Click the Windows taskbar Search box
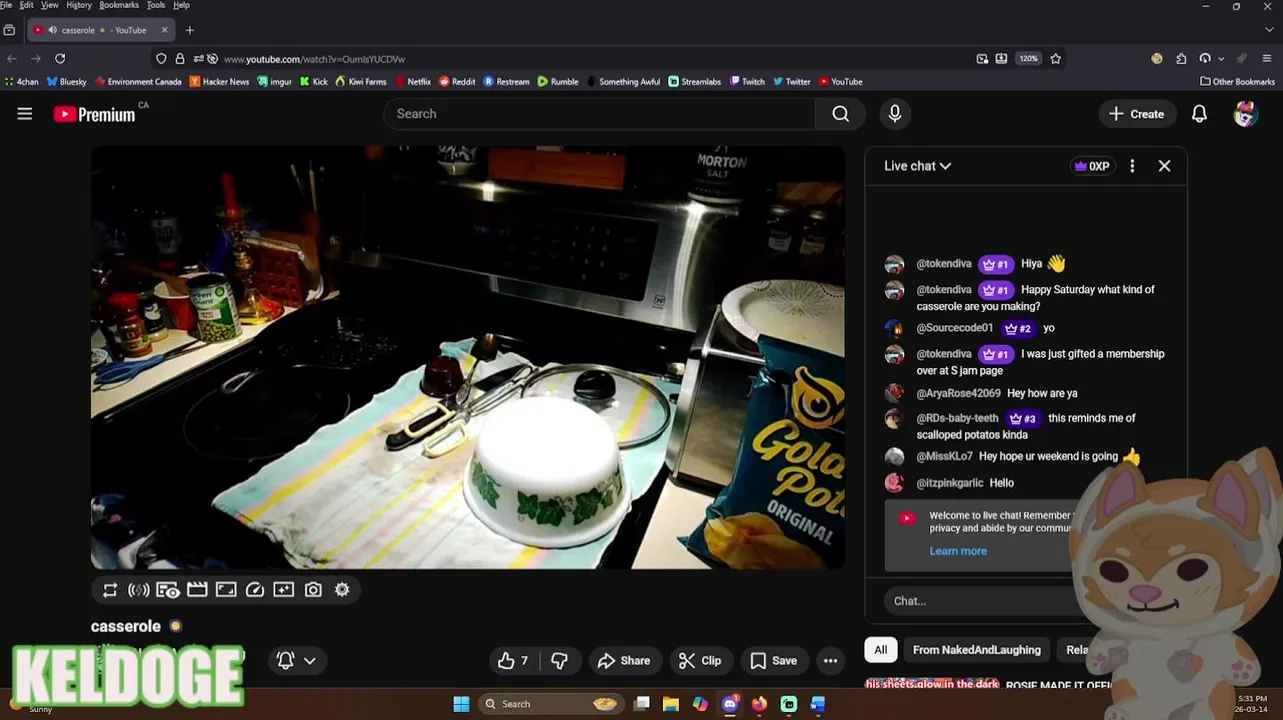 coord(549,704)
